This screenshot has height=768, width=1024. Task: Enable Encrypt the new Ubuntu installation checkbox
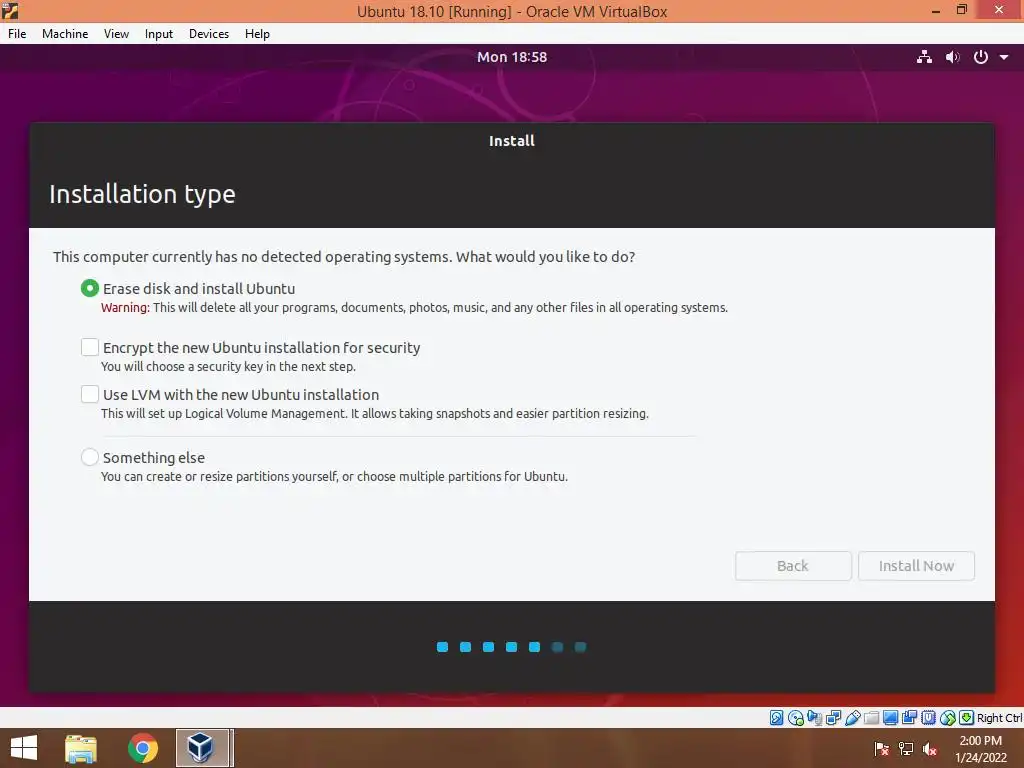pos(89,347)
